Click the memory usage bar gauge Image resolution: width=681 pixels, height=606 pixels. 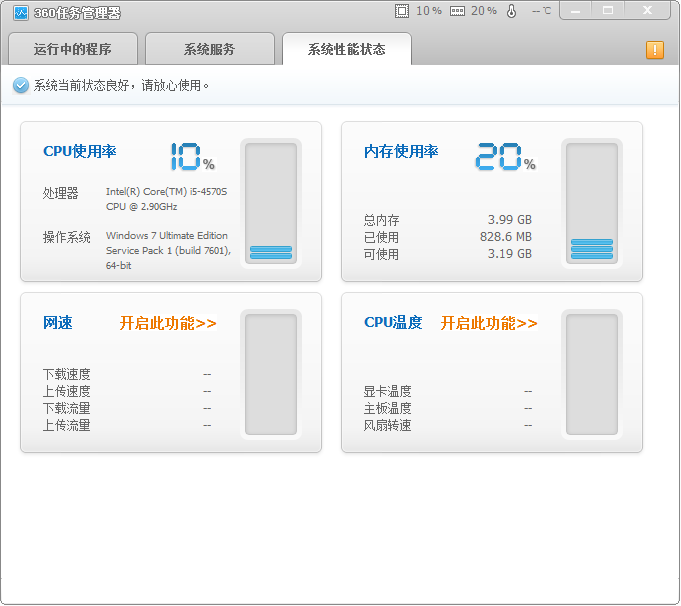592,203
